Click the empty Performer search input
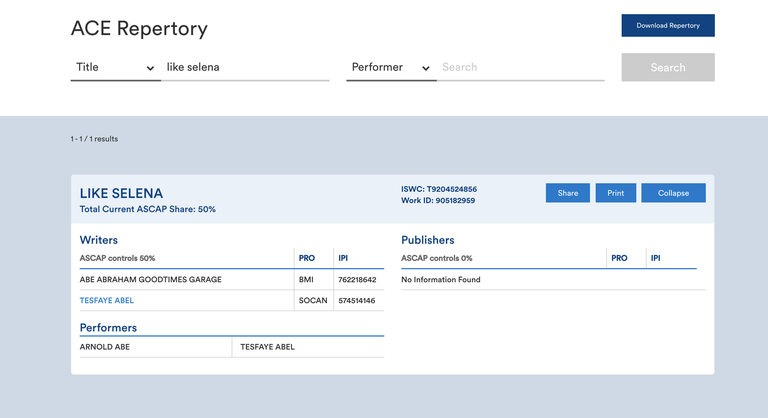This screenshot has width=768, height=418. [x=521, y=67]
